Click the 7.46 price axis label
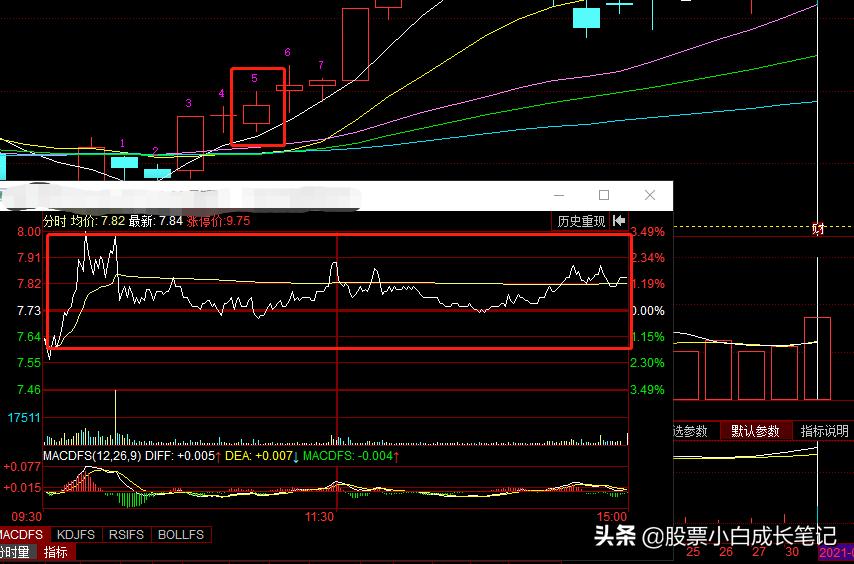Viewport: 854px width, 564px height. [29, 390]
